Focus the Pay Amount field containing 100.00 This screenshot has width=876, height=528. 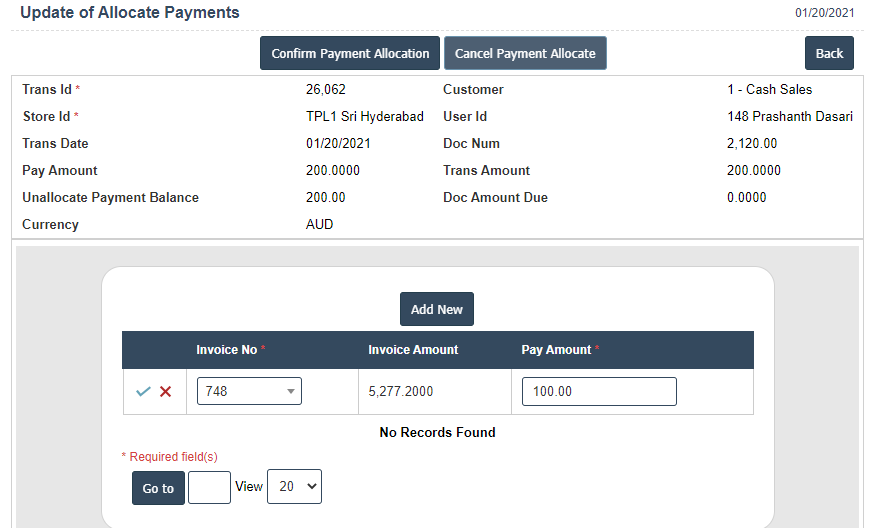coord(599,392)
